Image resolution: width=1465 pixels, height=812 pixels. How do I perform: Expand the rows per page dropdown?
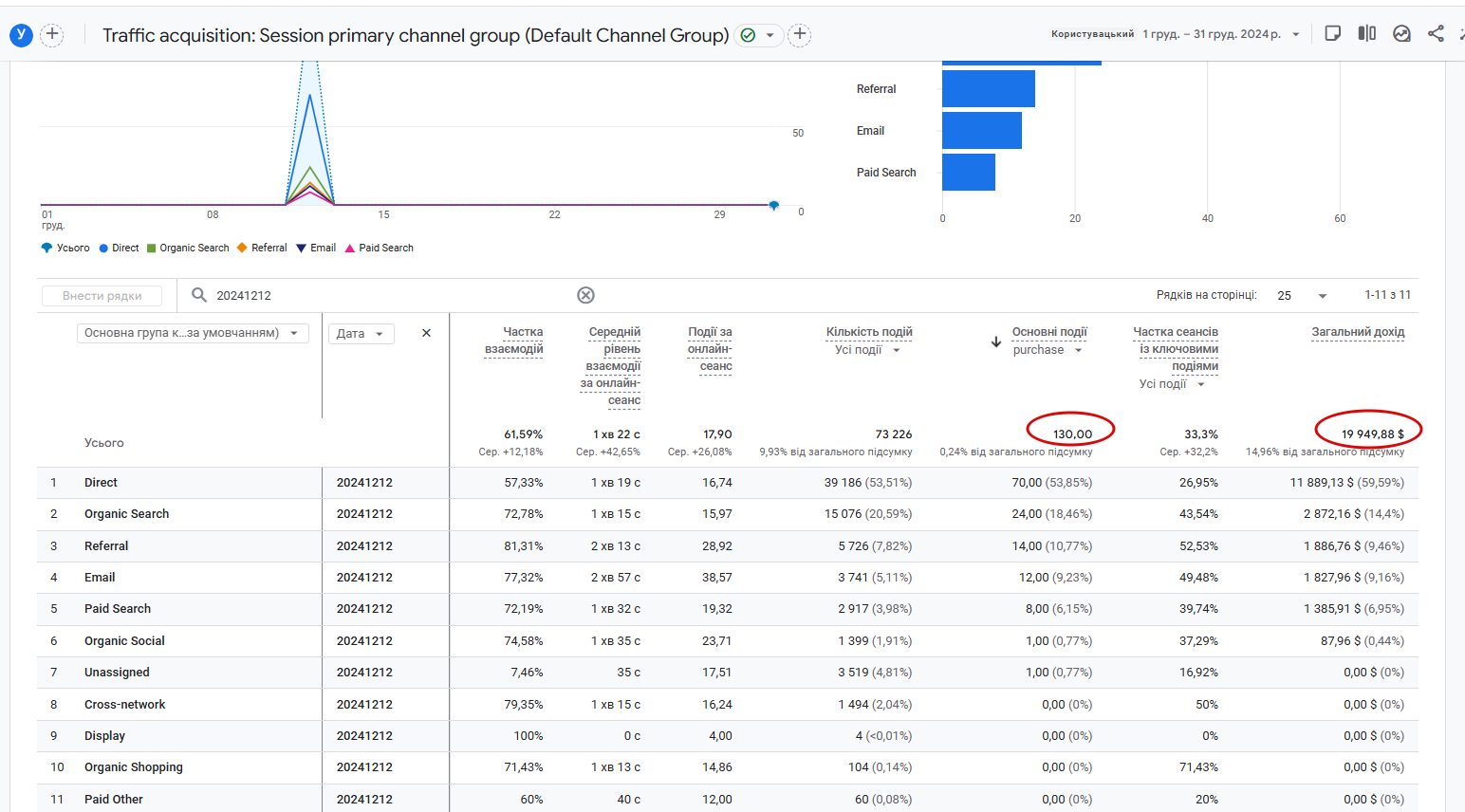click(1302, 296)
